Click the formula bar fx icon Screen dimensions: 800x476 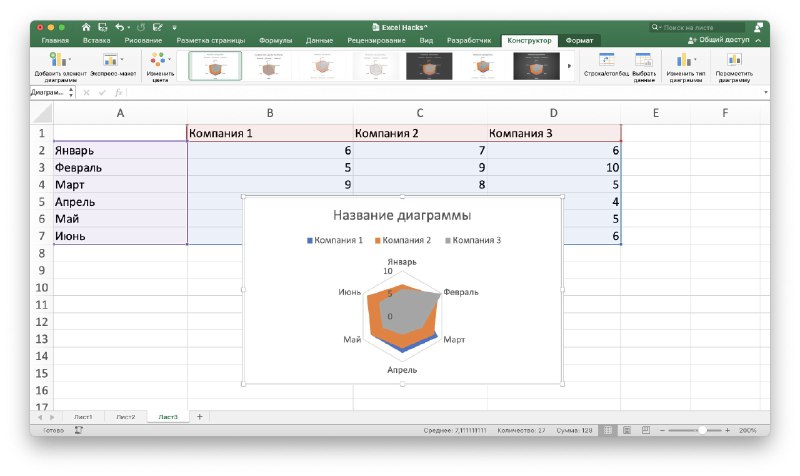tap(118, 92)
